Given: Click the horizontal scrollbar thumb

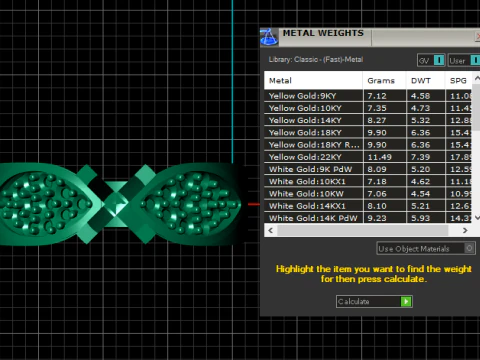Looking at the screenshot, I should 363,230.
